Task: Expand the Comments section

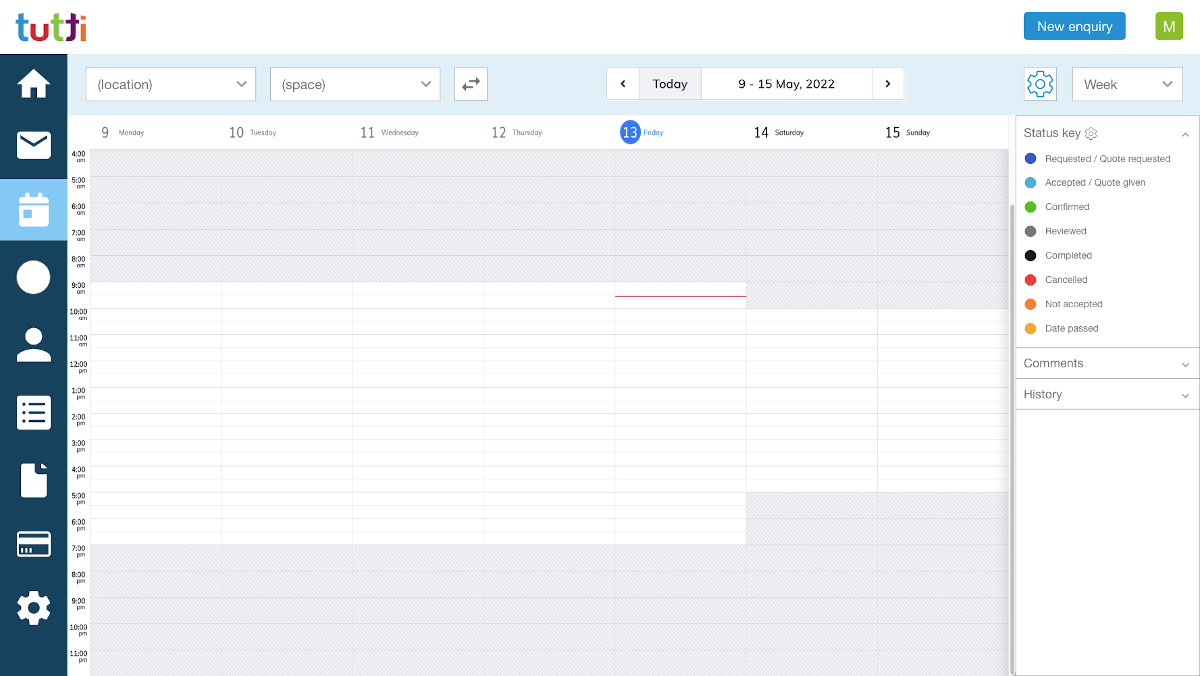Action: point(1106,363)
